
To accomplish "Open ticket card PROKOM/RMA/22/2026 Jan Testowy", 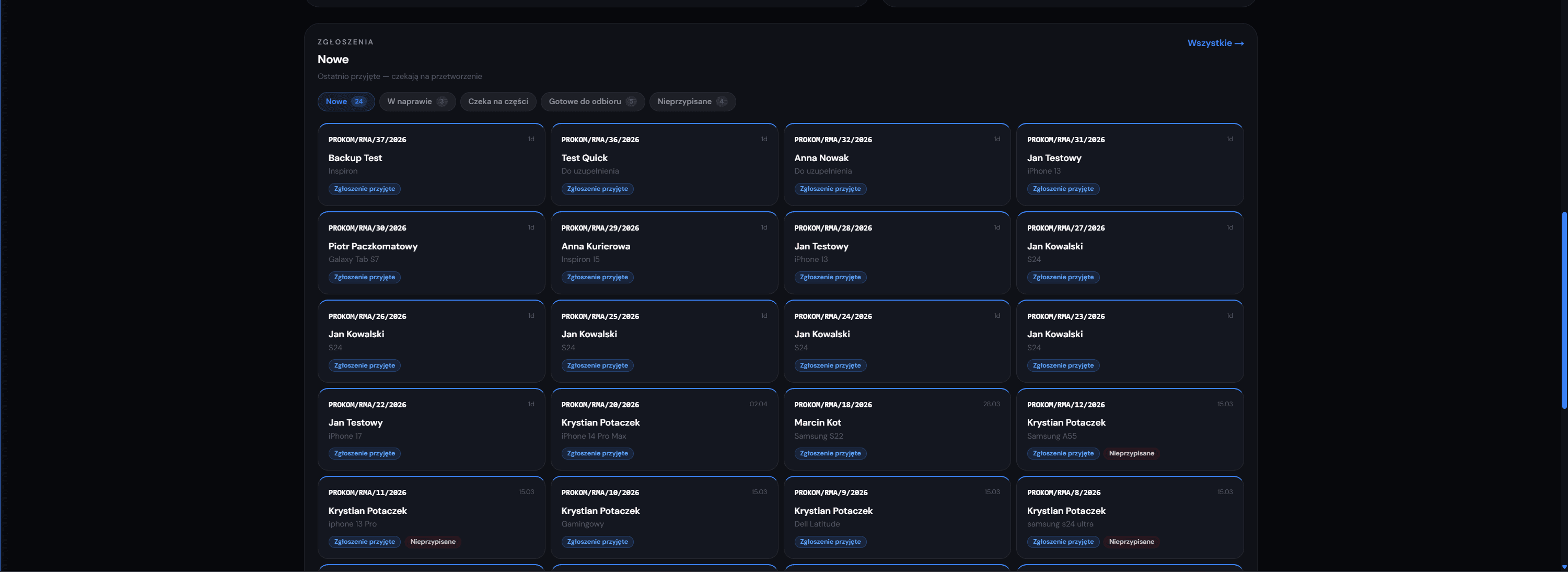I will click(431, 429).
